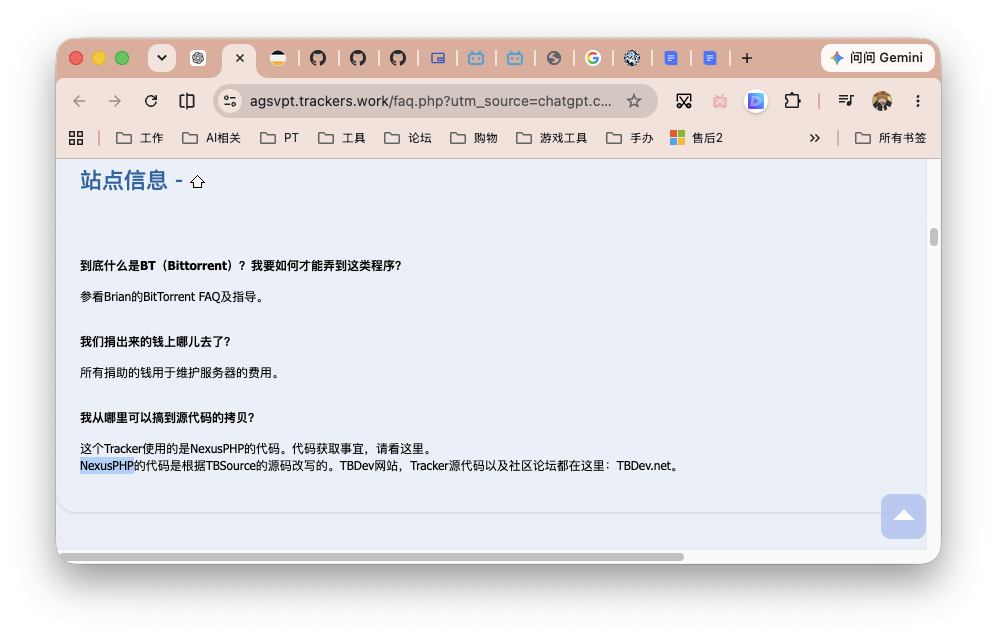Open the pink TV extension icon
Viewport: 997px width, 638px height.
coord(720,101)
